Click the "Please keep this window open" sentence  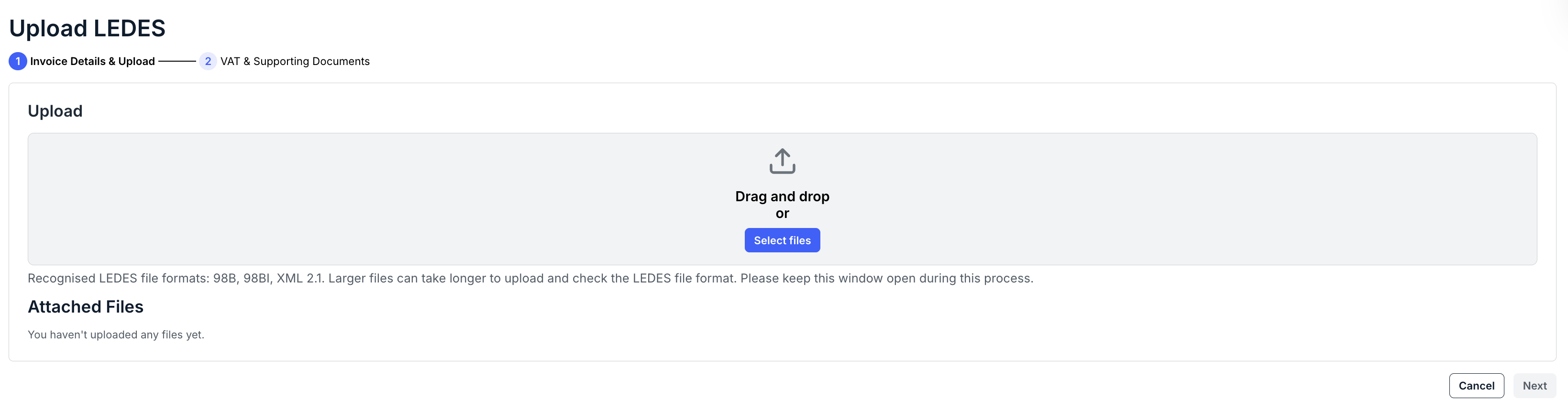click(887, 278)
